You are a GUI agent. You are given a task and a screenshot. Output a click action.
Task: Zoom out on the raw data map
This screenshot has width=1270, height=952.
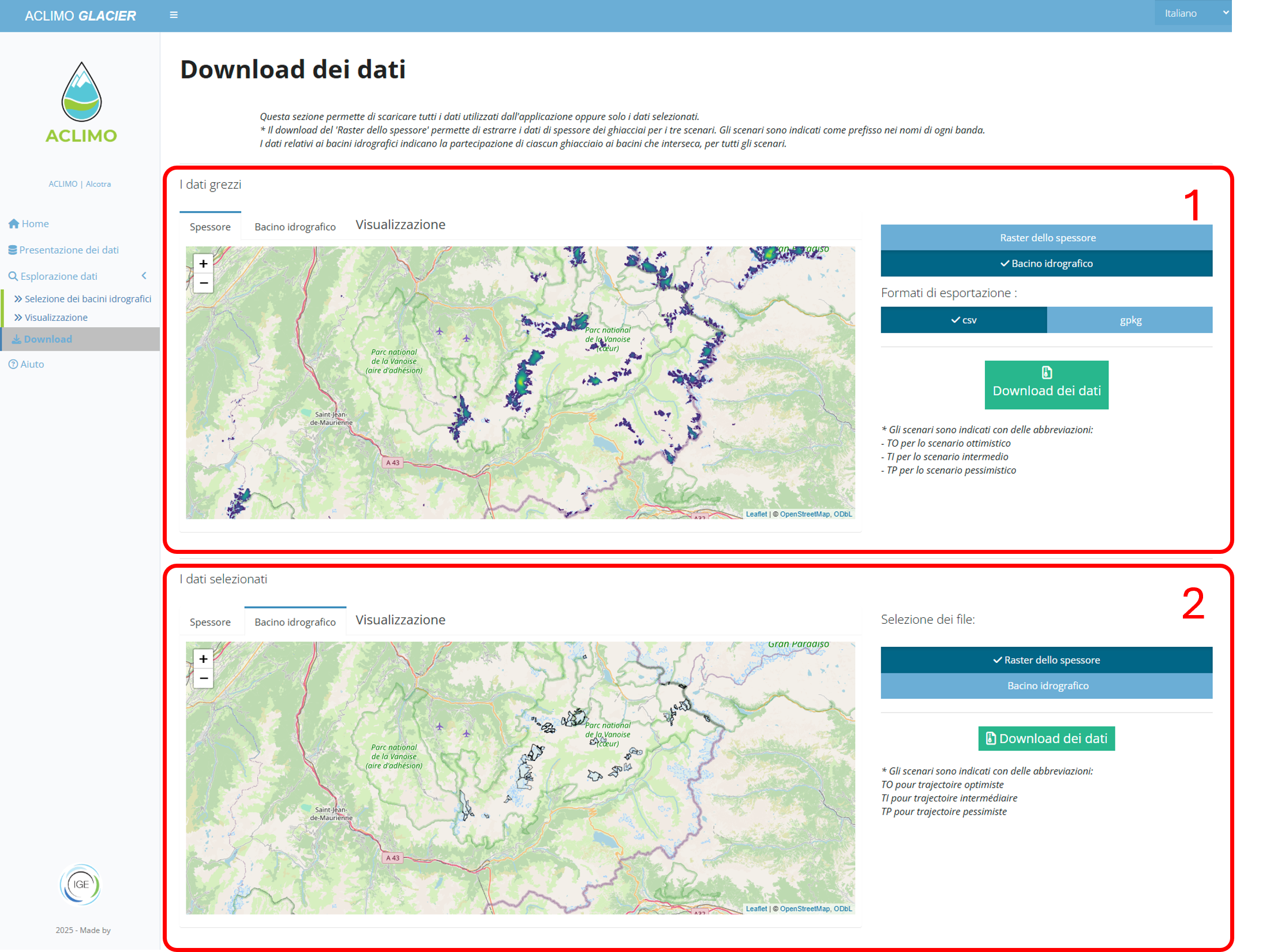coord(203,283)
